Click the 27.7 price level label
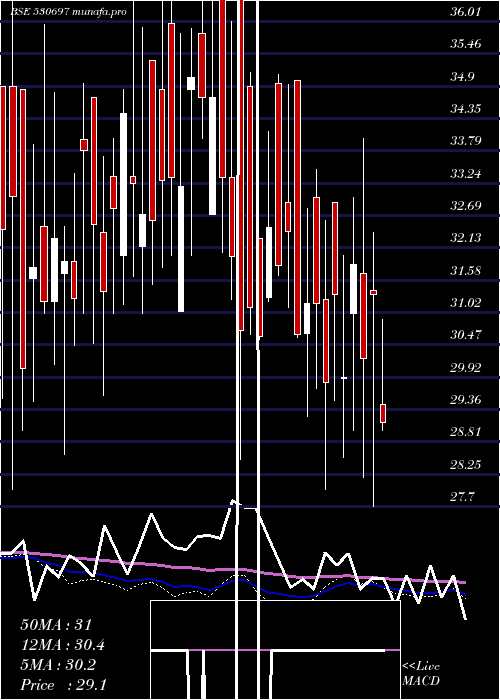The height and width of the screenshot is (700, 500). click(x=462, y=496)
